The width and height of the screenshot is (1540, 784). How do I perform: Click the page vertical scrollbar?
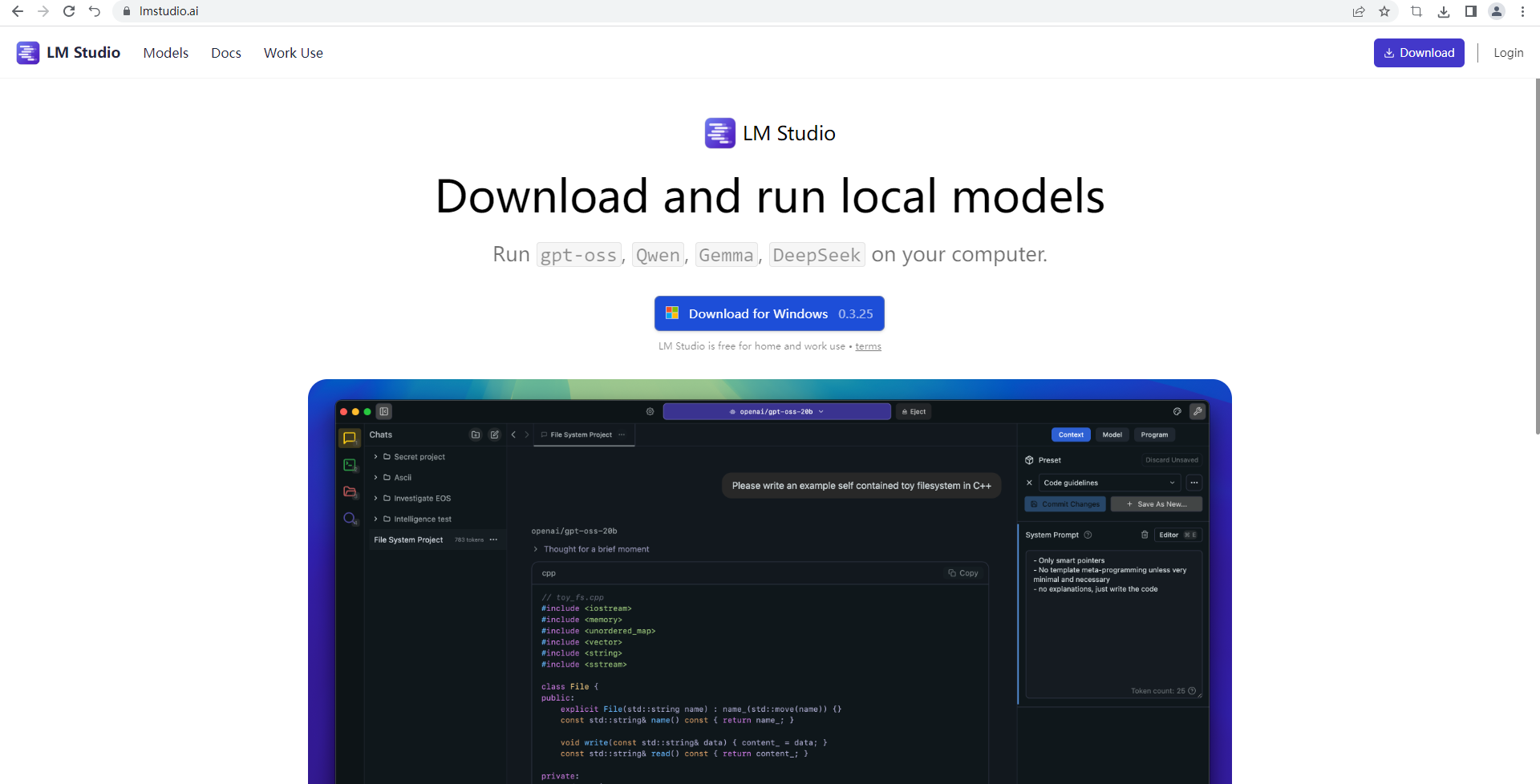click(1537, 257)
